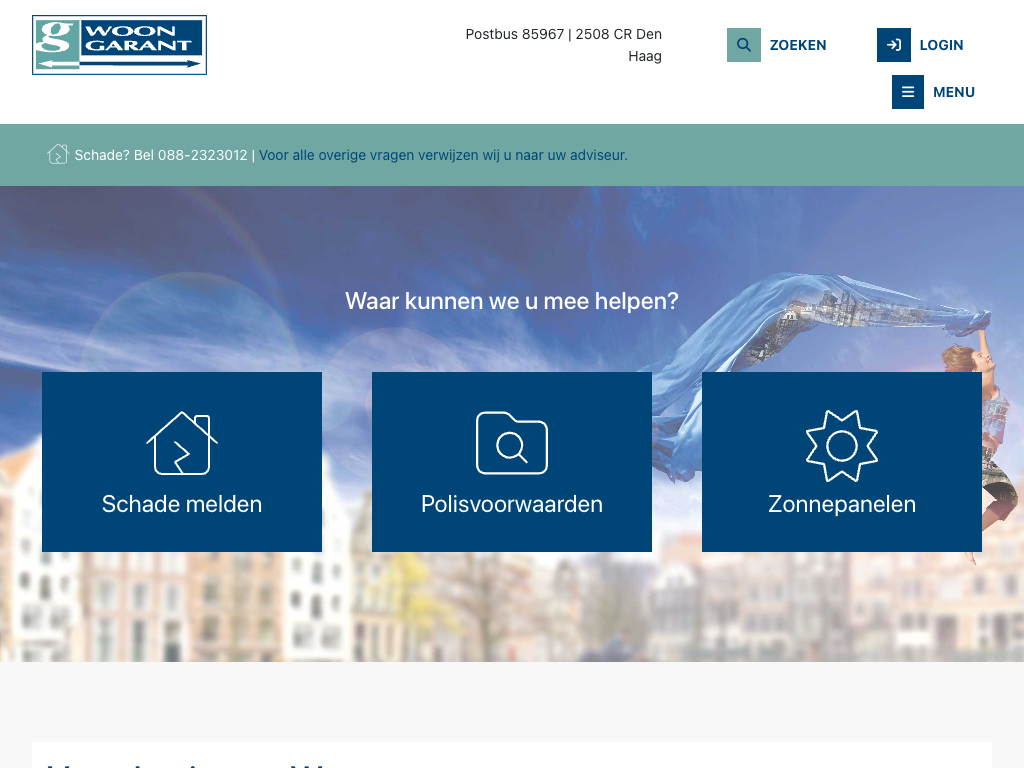This screenshot has width=1024, height=768.
Task: Click the folder search icon
Action: [512, 443]
